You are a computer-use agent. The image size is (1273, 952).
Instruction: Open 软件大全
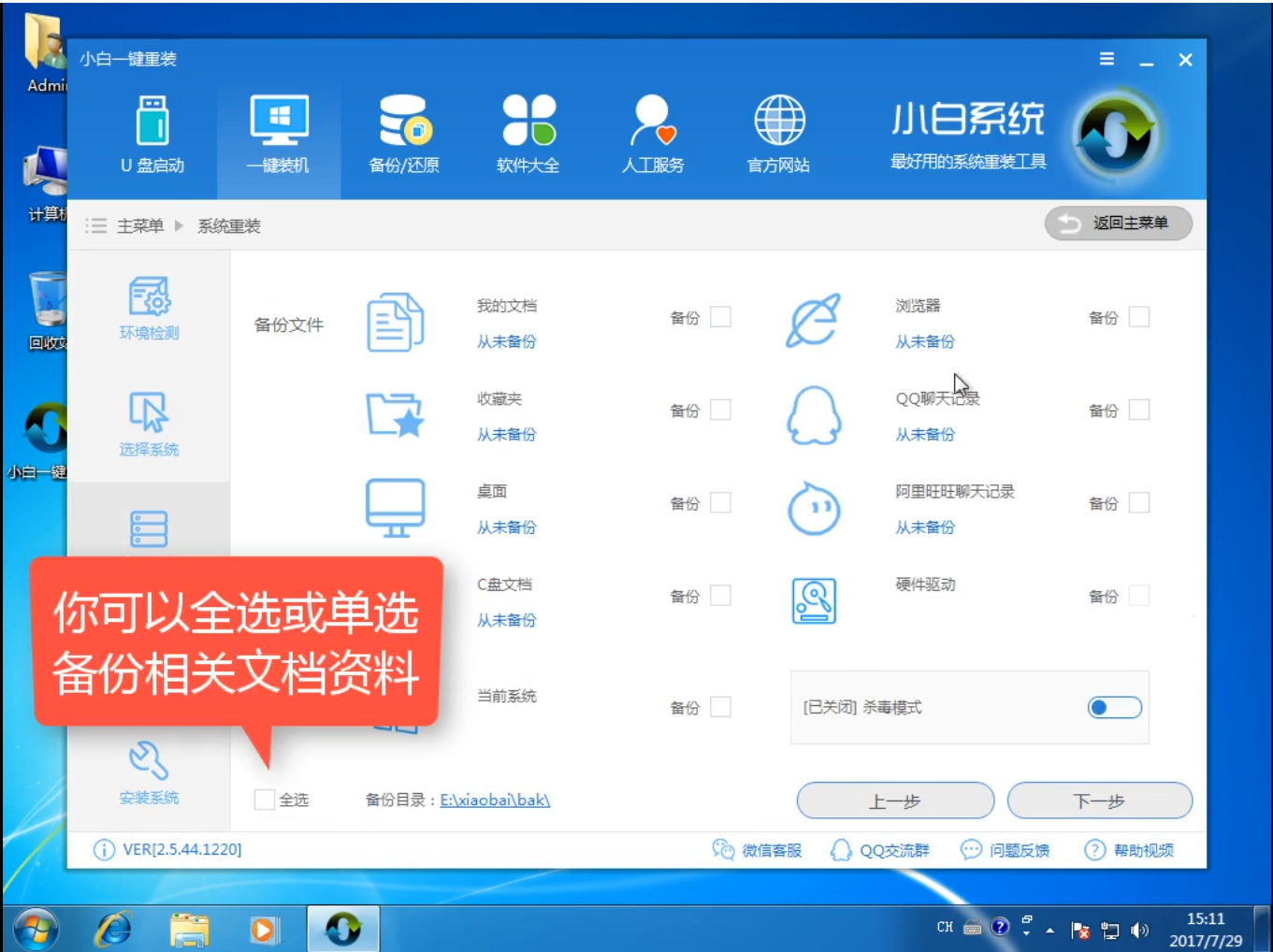tap(527, 135)
